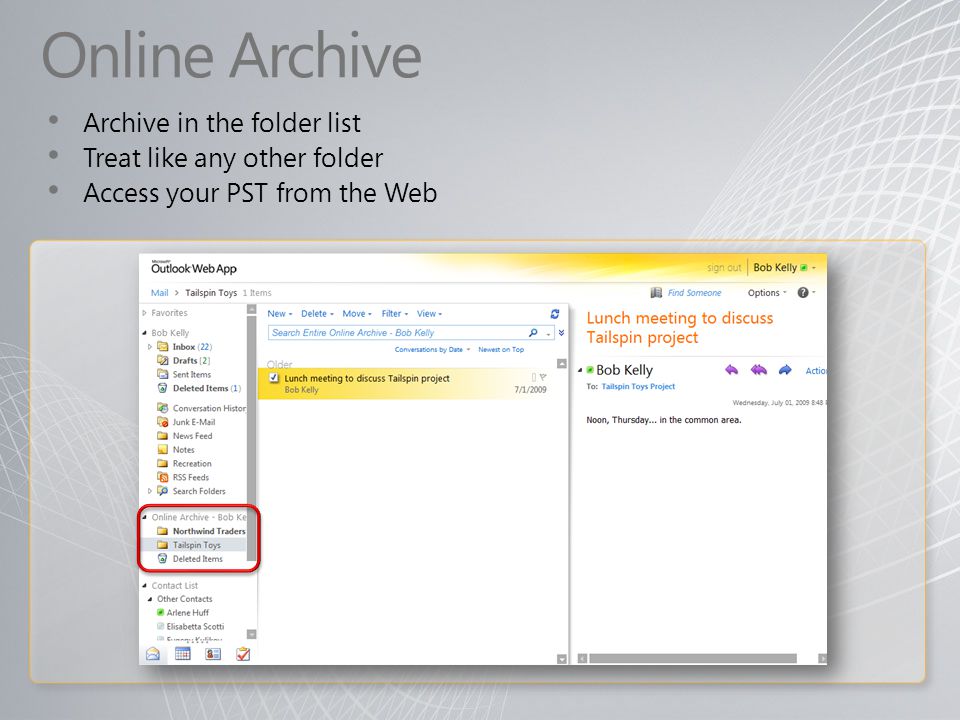The width and height of the screenshot is (960, 720).
Task: Click Find Someone link
Action: point(694,293)
